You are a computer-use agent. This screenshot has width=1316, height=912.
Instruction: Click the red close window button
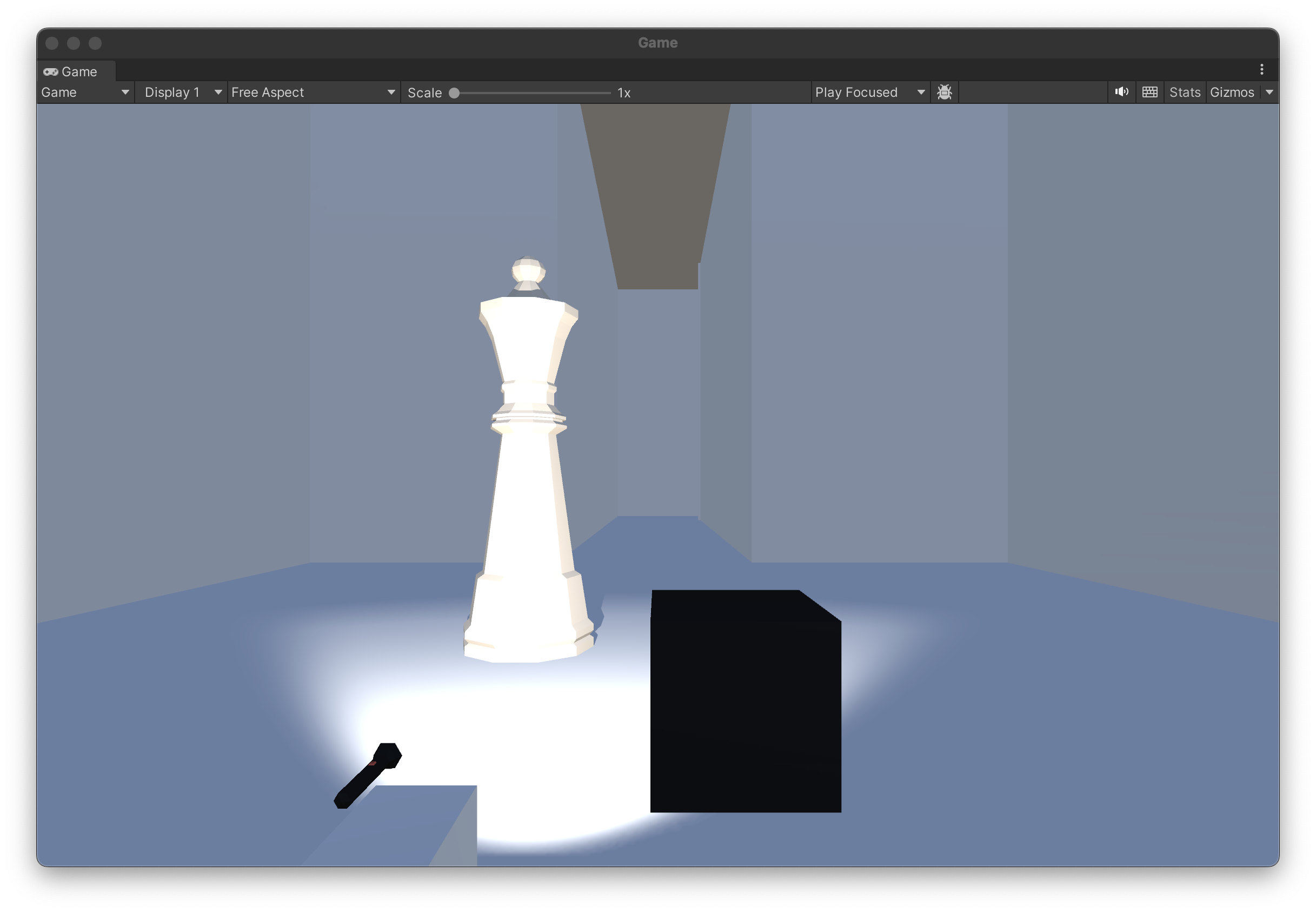pyautogui.click(x=52, y=43)
